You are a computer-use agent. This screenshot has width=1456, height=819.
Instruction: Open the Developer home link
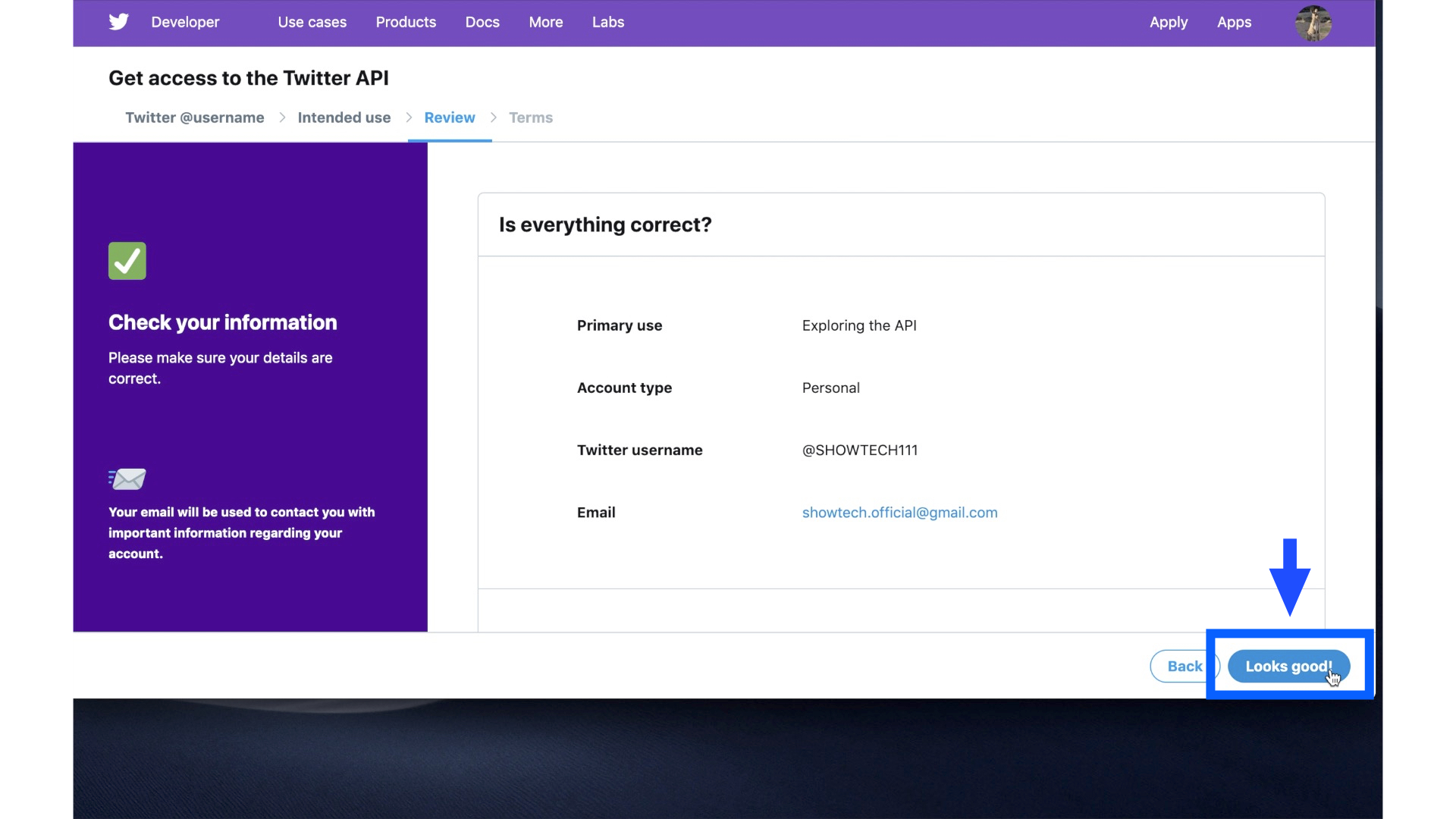coord(185,22)
